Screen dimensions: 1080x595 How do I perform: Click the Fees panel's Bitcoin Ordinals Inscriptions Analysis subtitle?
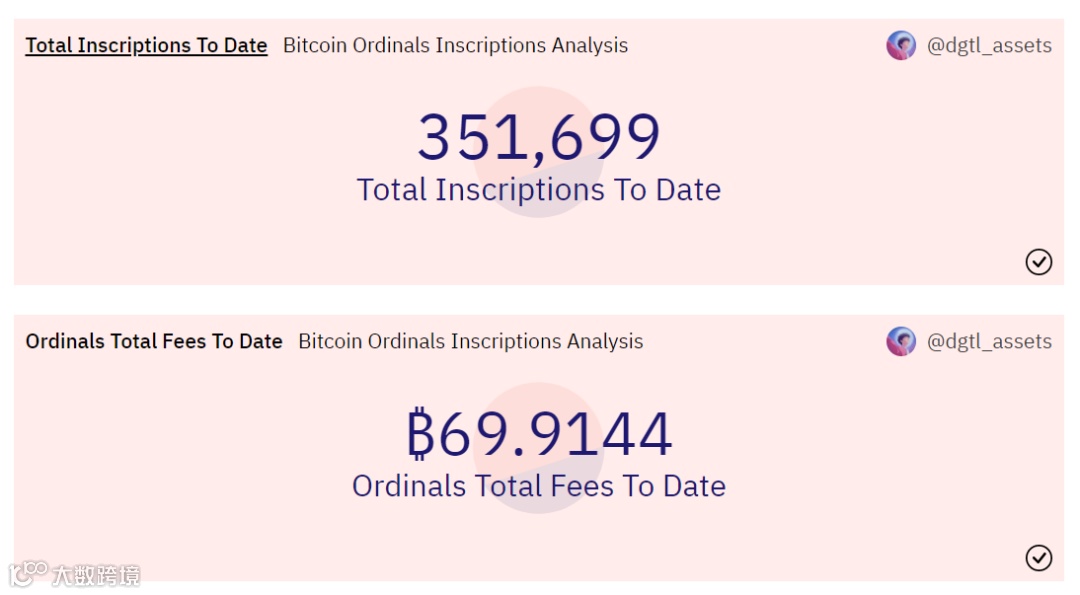(470, 341)
